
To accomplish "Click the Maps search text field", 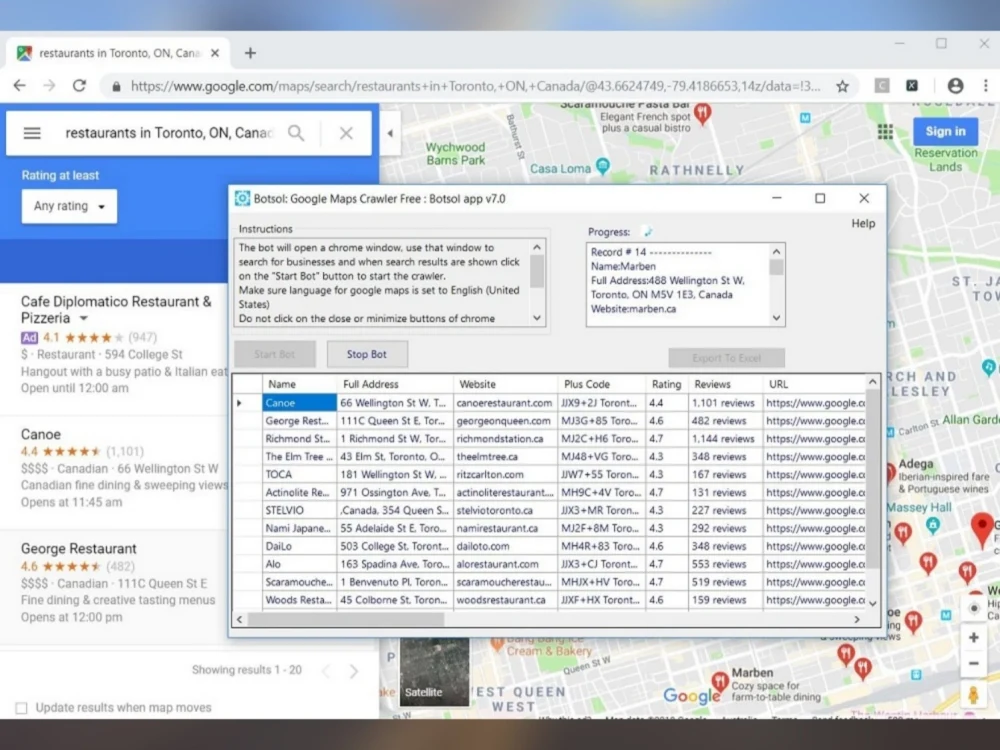I will coord(169,133).
